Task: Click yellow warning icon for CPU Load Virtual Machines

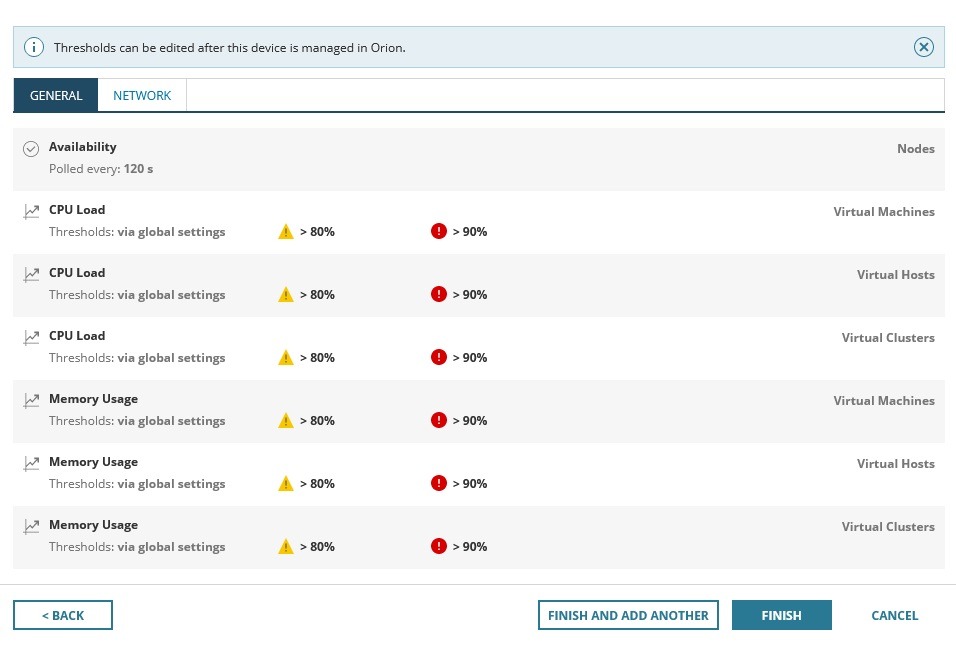Action: [286, 232]
